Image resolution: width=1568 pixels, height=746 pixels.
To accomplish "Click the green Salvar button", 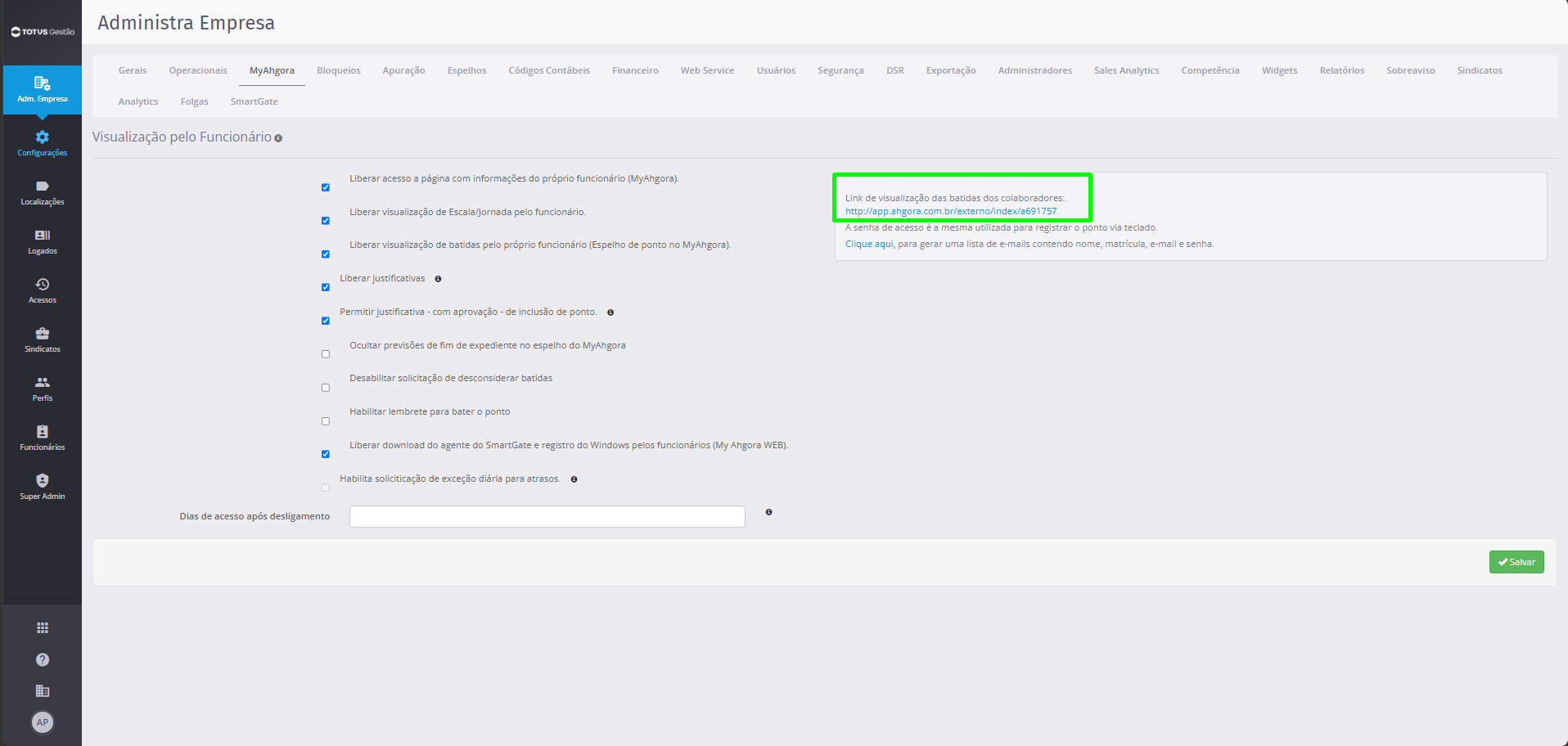I will [1516, 562].
